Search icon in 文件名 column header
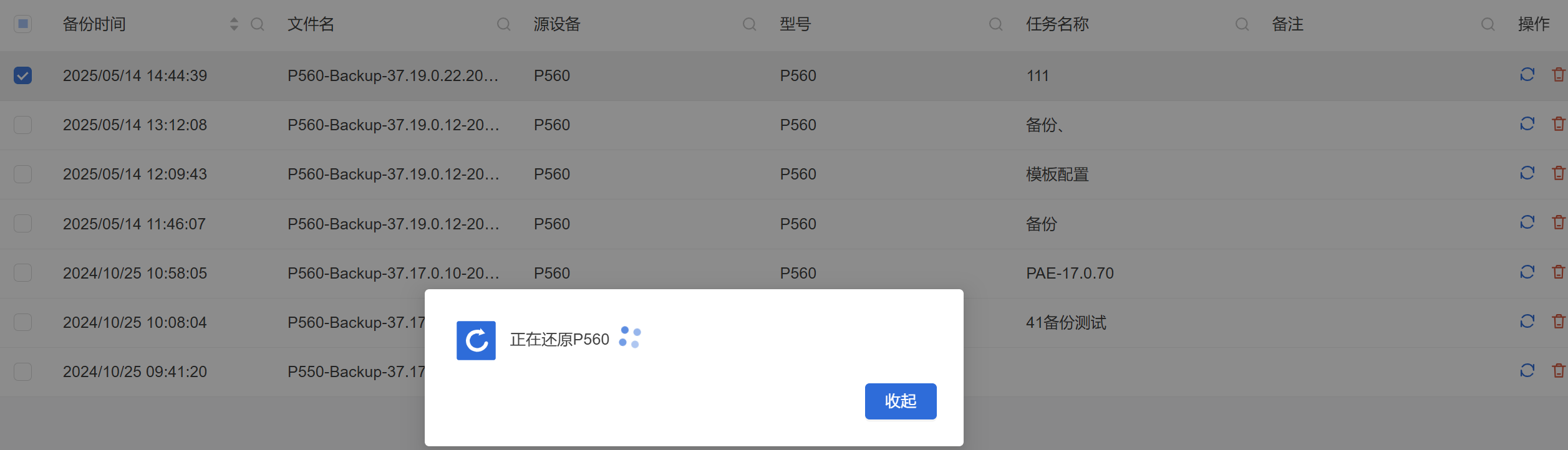This screenshot has height=450, width=1568. coord(503,24)
